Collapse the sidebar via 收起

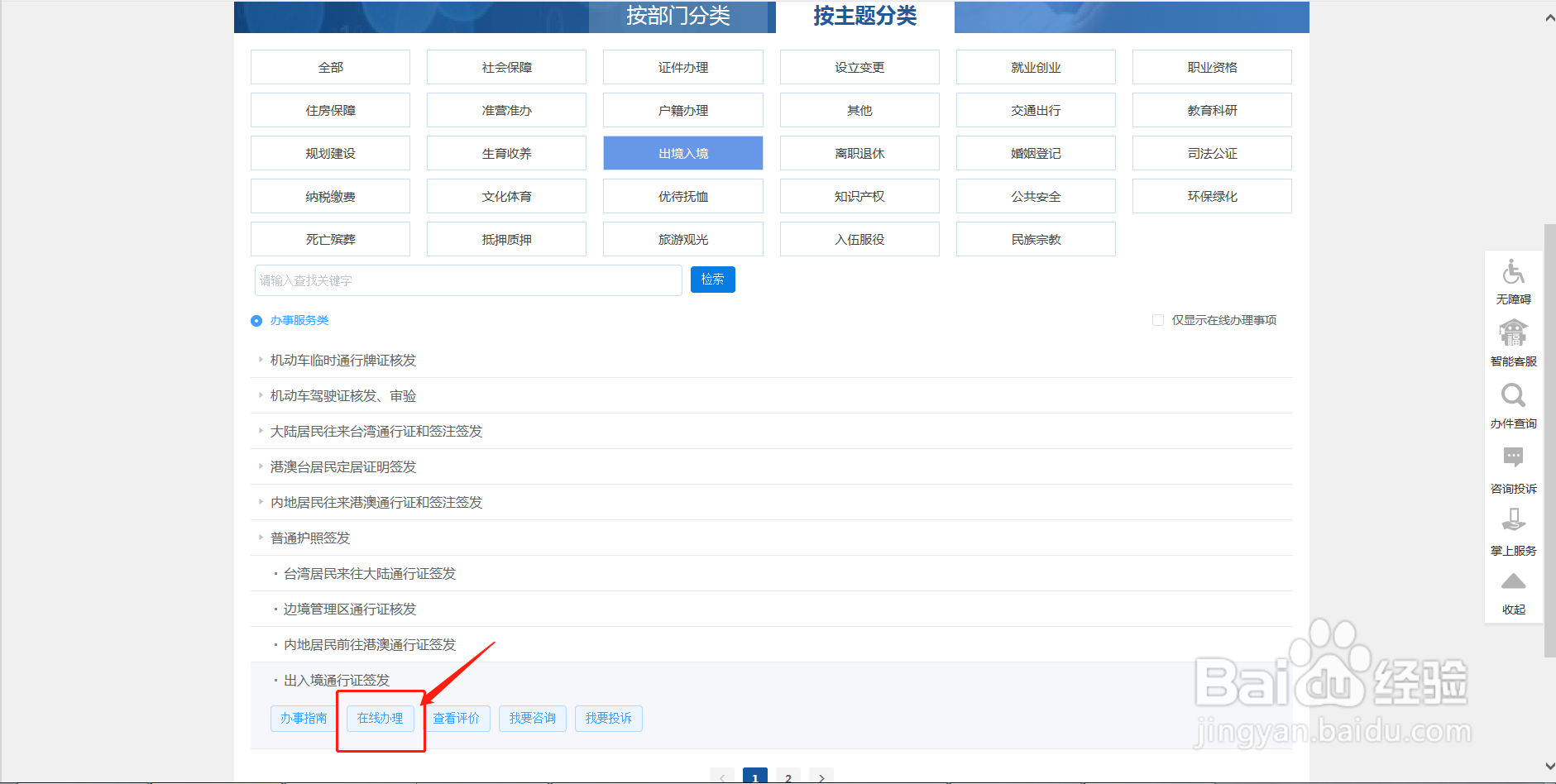point(1512,591)
